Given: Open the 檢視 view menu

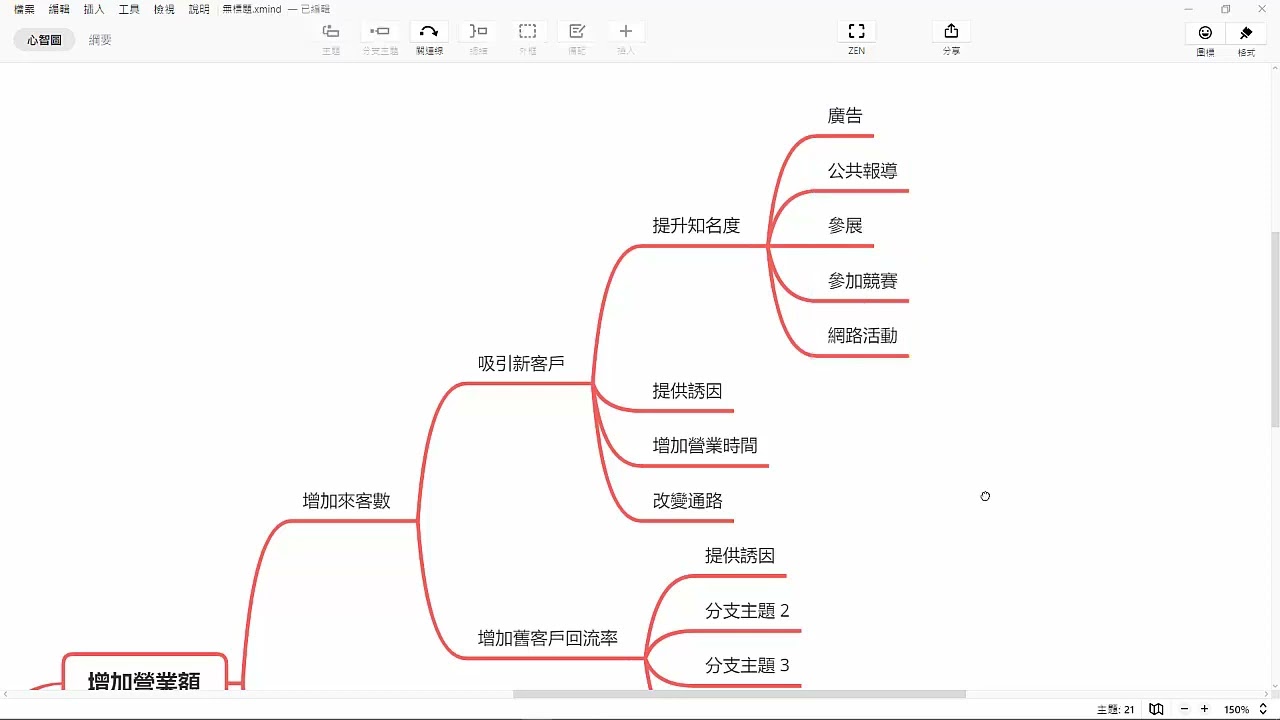Looking at the screenshot, I should point(162,9).
